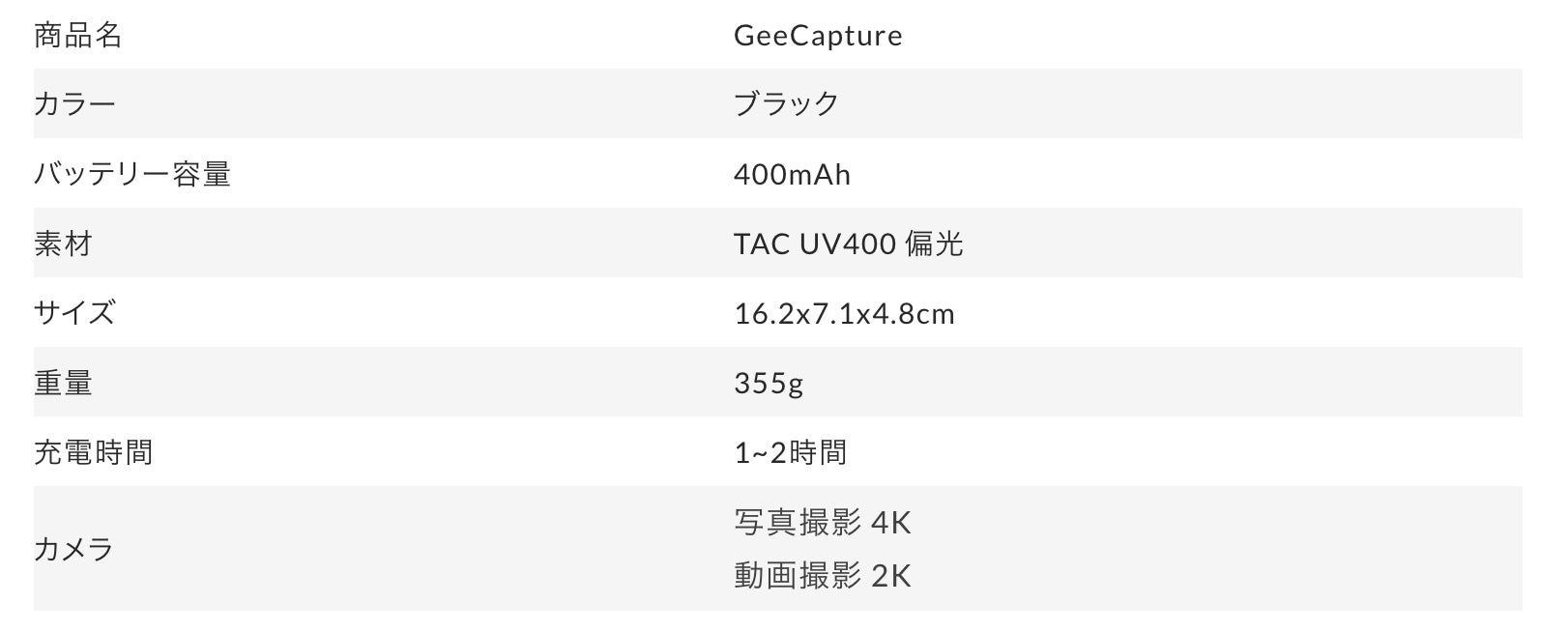1568x632 pixels.
Task: Click the 充電時間 label
Action: pos(93,452)
